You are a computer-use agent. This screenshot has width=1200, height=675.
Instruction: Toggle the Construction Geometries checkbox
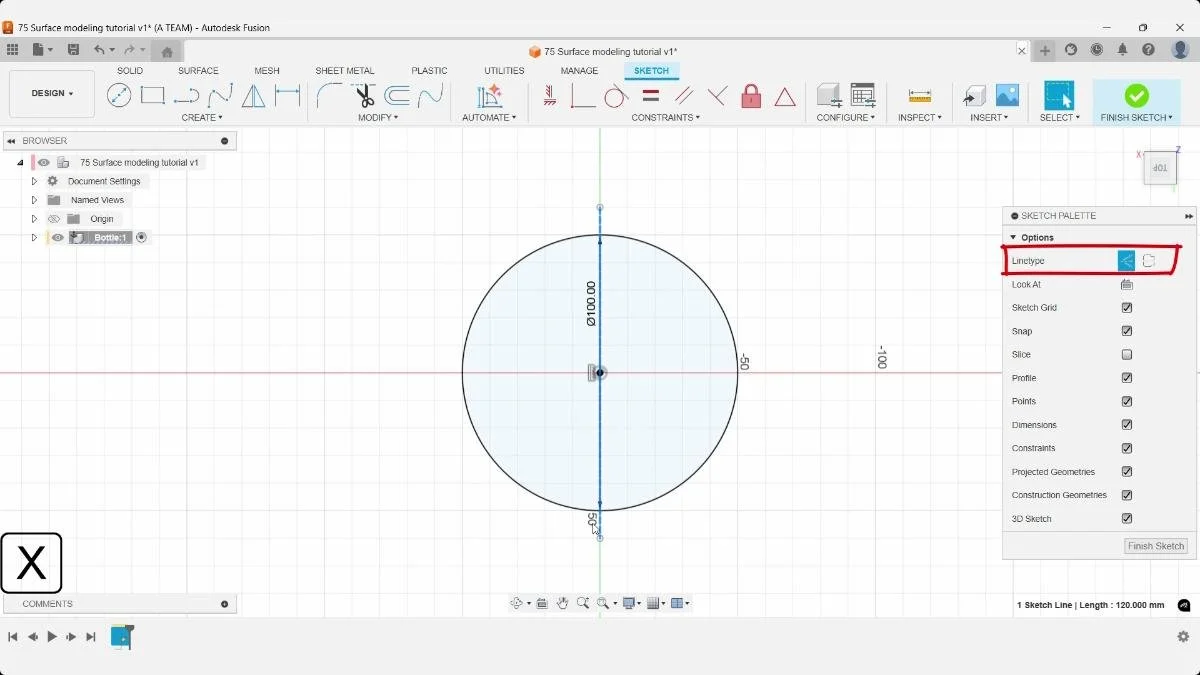click(x=1127, y=495)
